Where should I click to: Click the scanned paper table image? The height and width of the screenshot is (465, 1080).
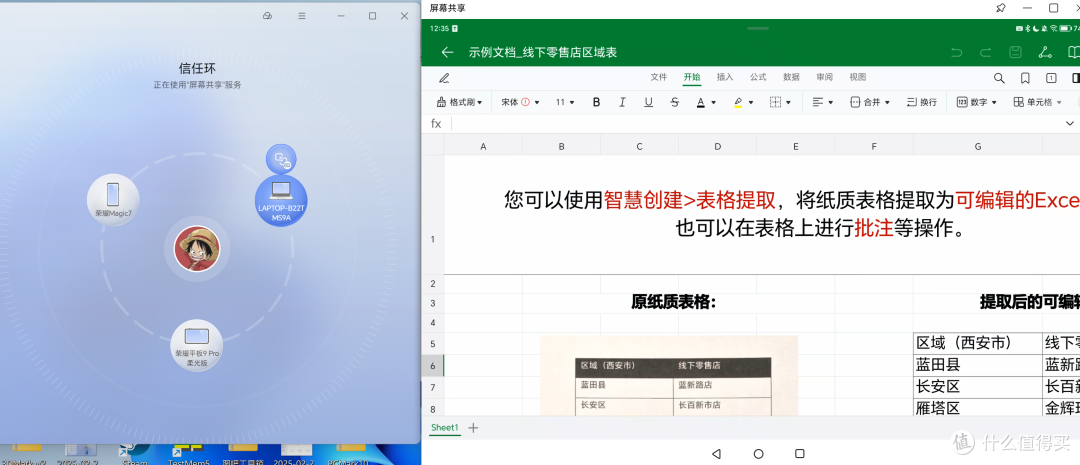pos(668,376)
